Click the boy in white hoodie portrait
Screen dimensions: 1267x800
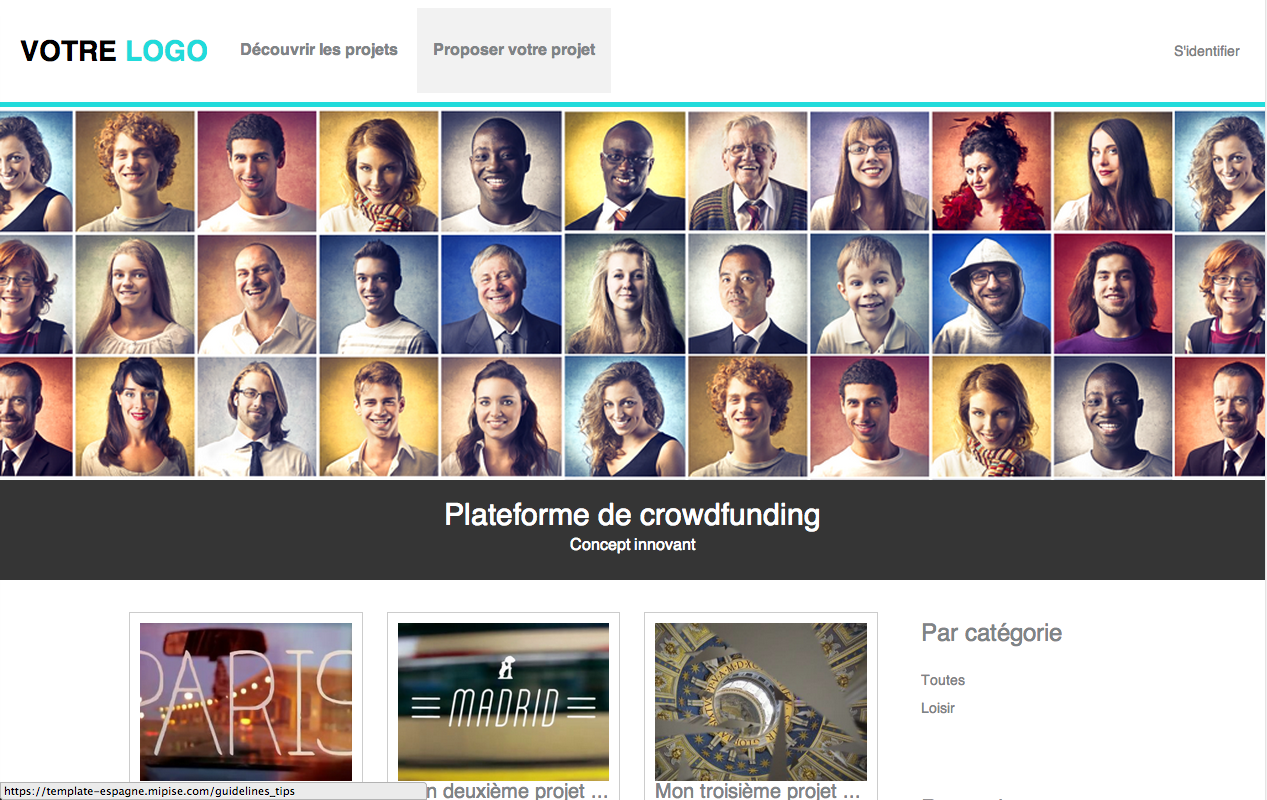click(x=991, y=294)
